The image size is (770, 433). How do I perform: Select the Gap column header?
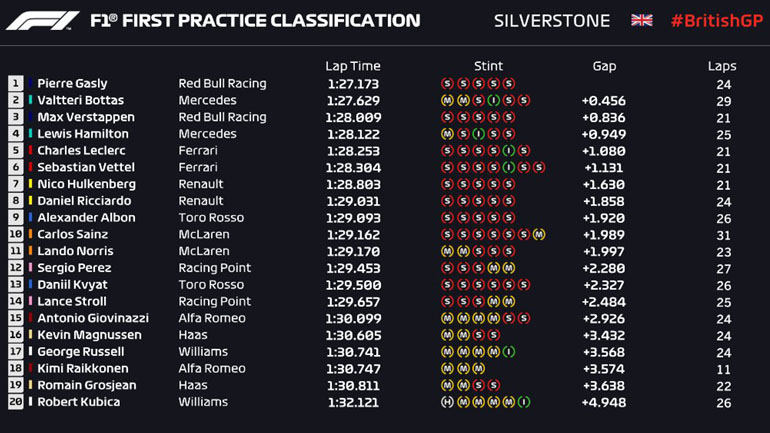pyautogui.click(x=604, y=66)
